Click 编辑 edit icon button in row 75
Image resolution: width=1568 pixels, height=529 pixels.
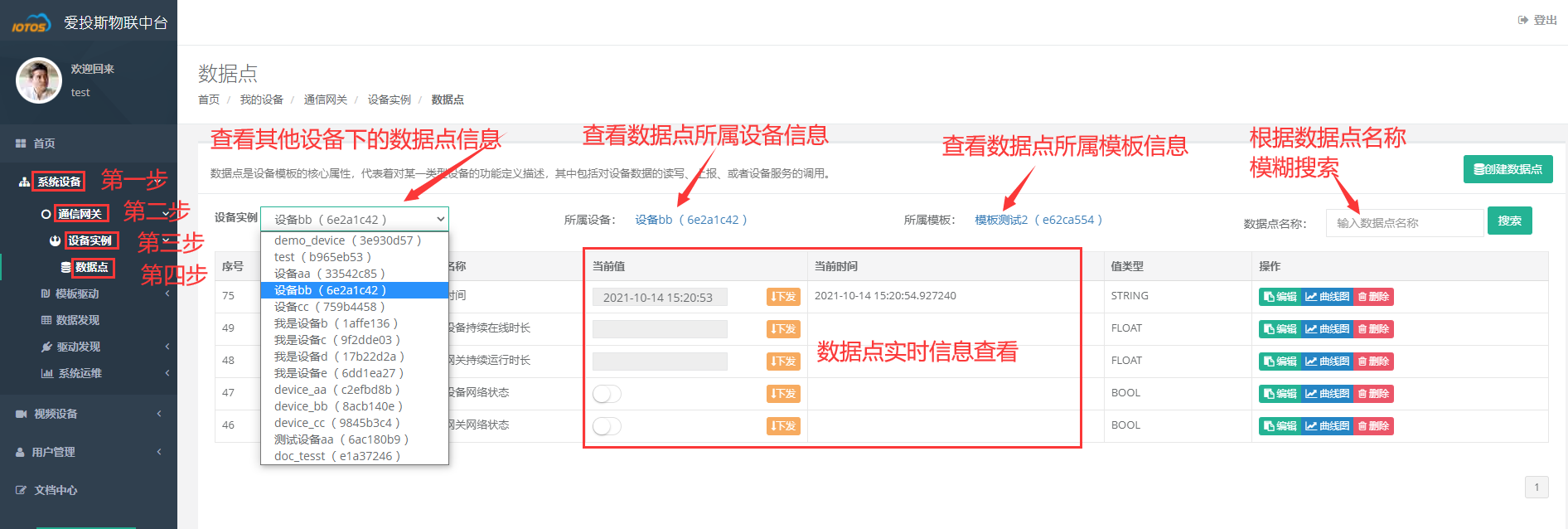(x=1280, y=297)
